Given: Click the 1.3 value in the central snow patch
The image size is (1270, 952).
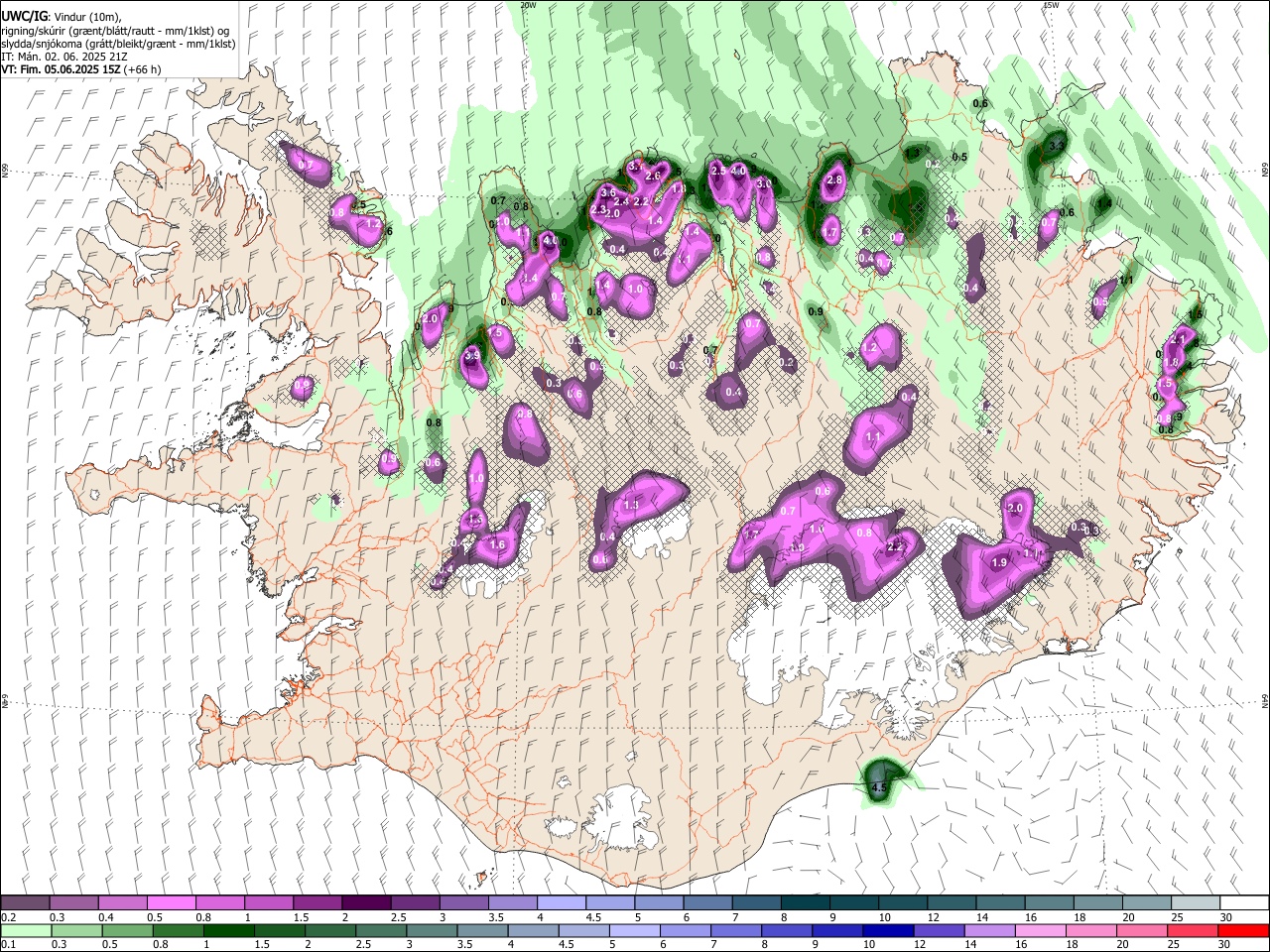Looking at the screenshot, I should coord(631,506).
